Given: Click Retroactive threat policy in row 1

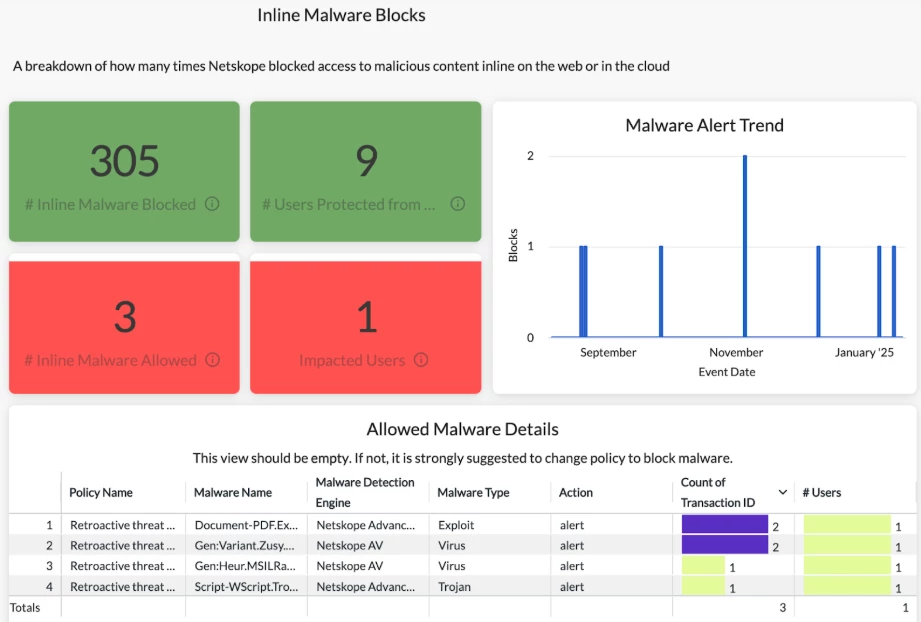Looking at the screenshot, I should pyautogui.click(x=122, y=525).
